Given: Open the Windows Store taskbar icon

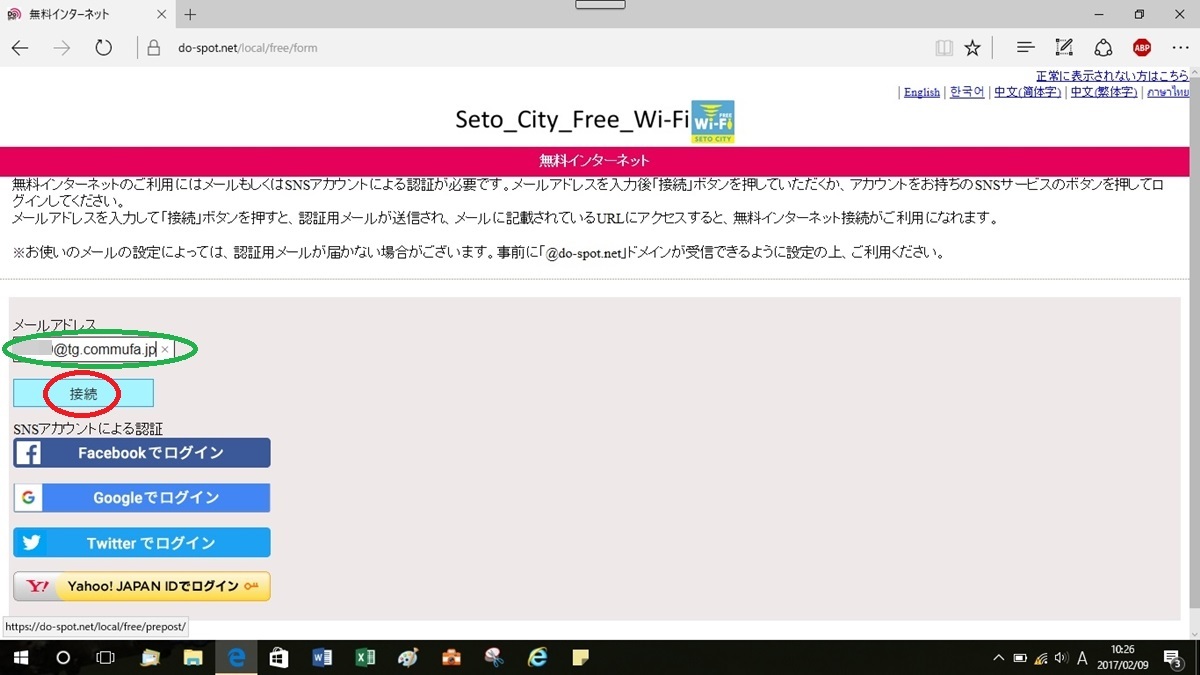Looking at the screenshot, I should (279, 658).
